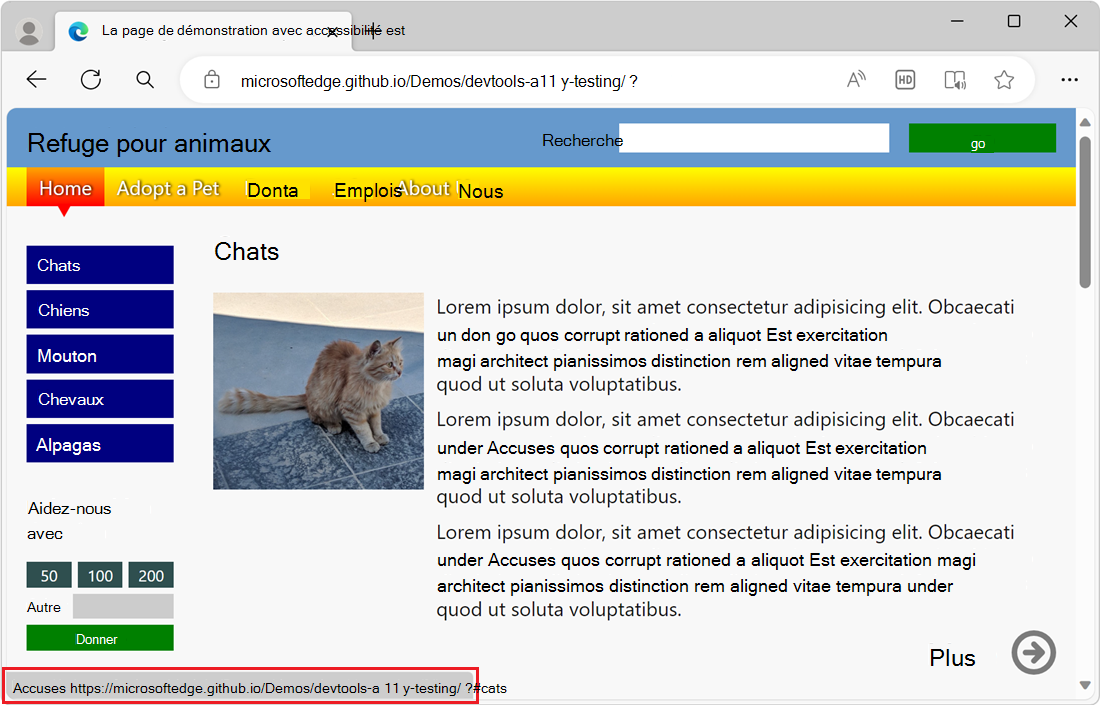
Task: Click the site information padlock icon
Action: pyautogui.click(x=211, y=79)
